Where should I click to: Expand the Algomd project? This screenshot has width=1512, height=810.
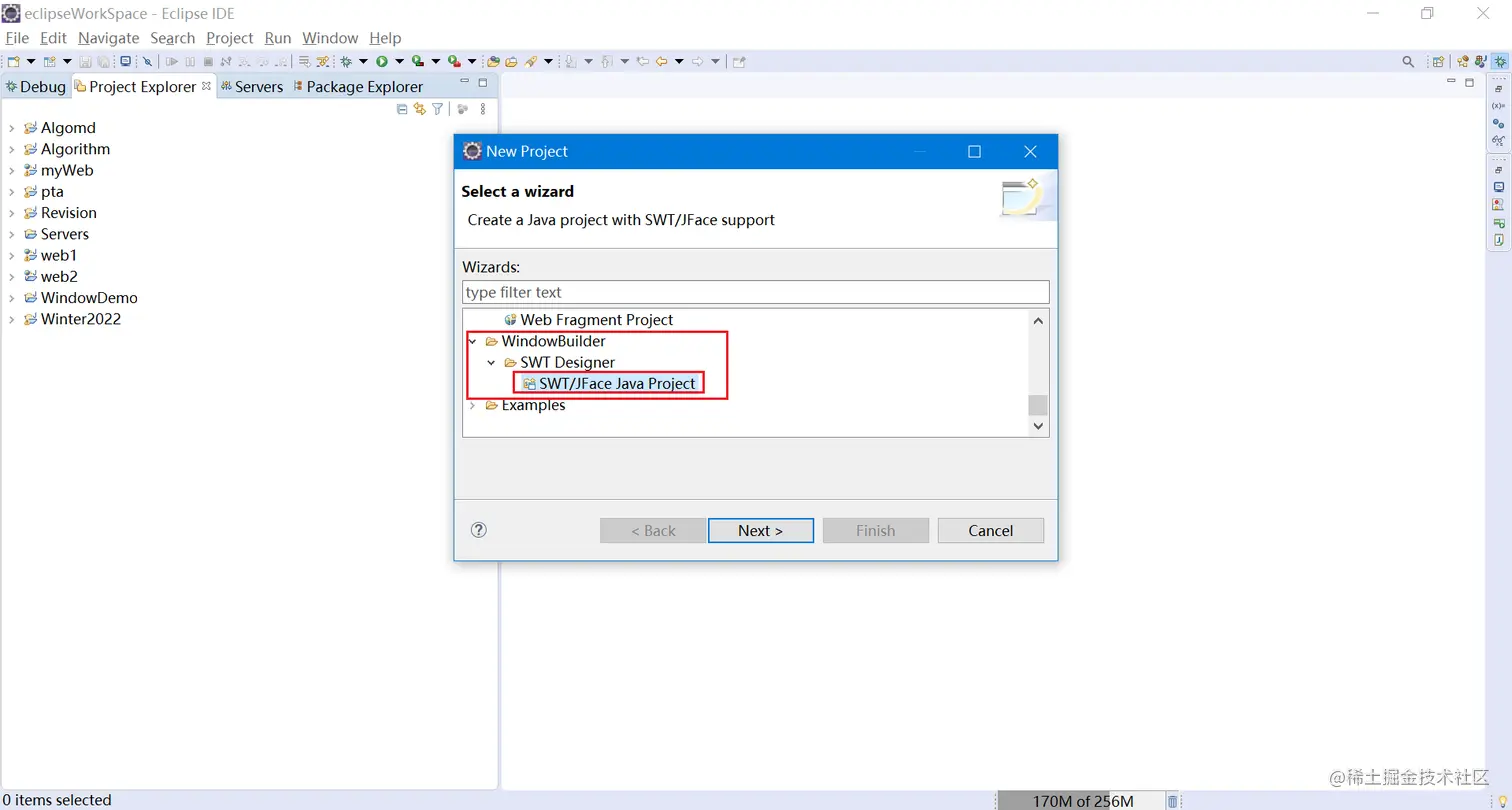(11, 128)
